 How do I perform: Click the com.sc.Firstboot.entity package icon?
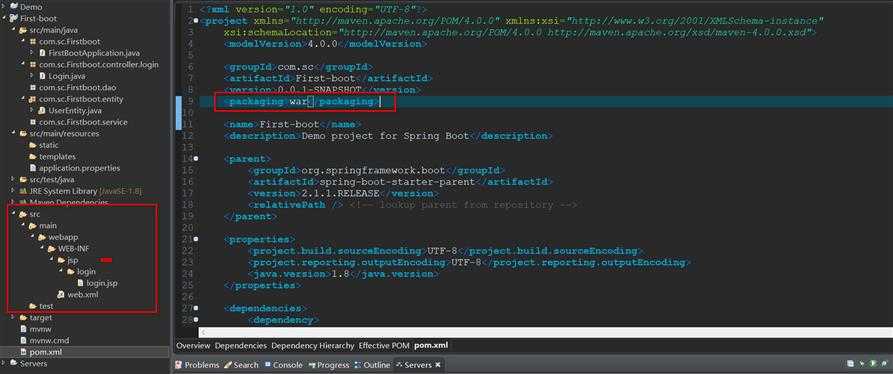click(33, 99)
